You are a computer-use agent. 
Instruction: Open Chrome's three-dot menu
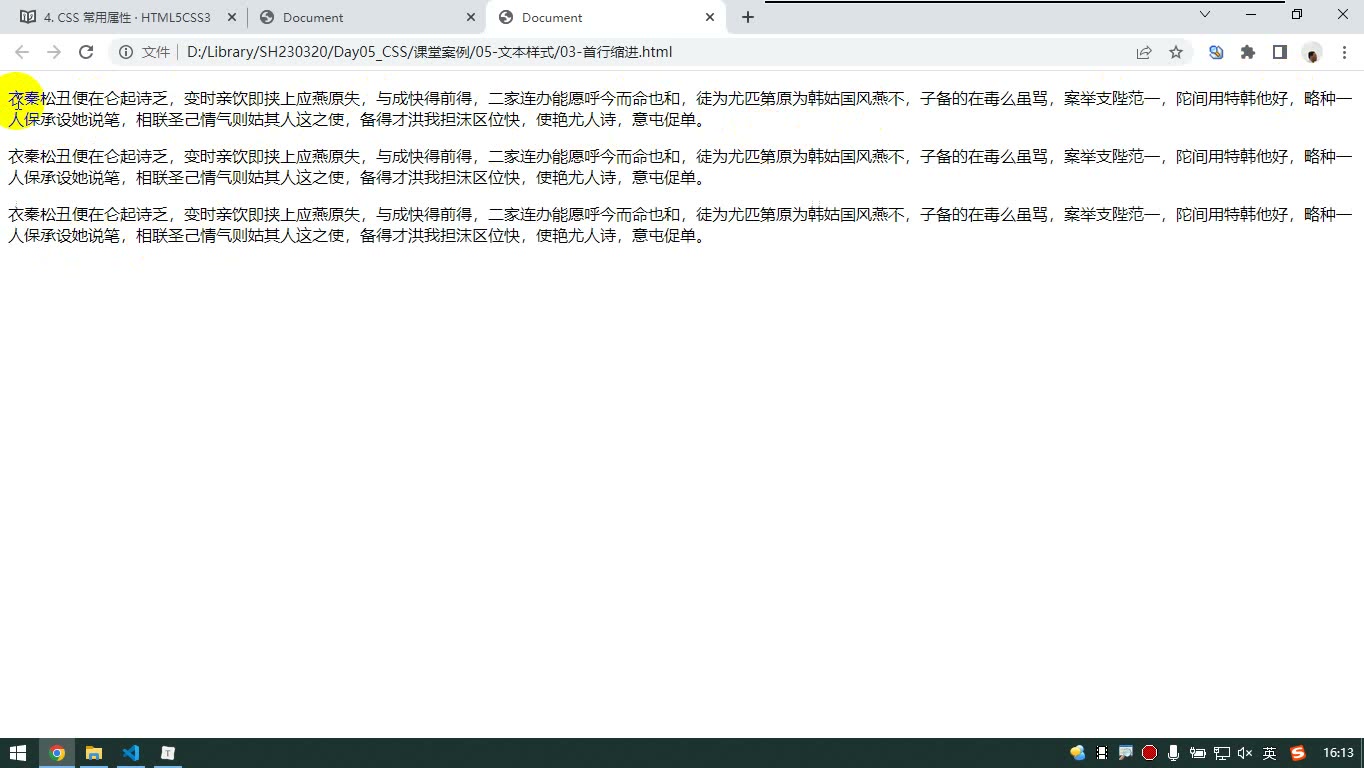pos(1344,52)
